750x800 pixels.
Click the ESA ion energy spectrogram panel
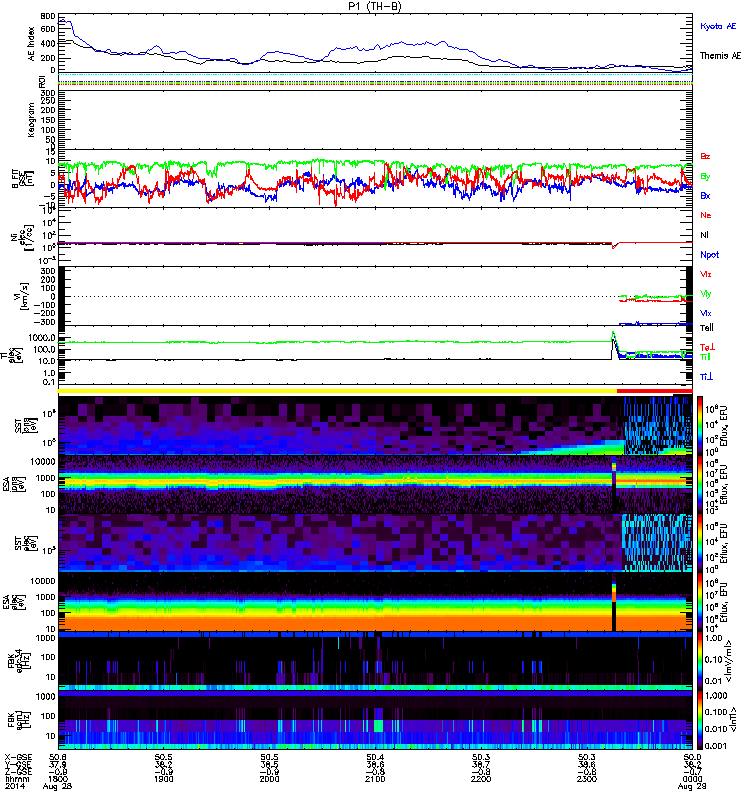(375, 484)
